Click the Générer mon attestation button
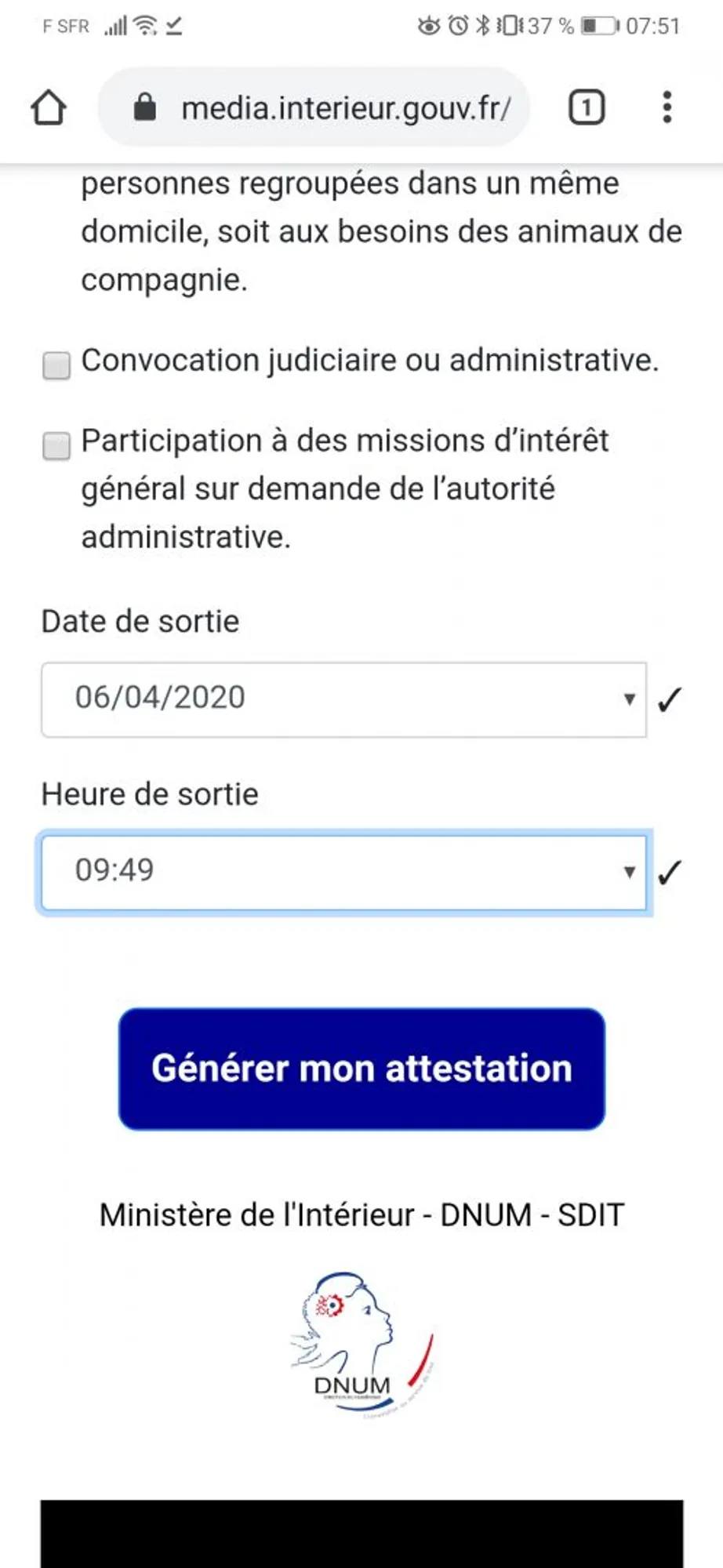 click(x=361, y=1069)
